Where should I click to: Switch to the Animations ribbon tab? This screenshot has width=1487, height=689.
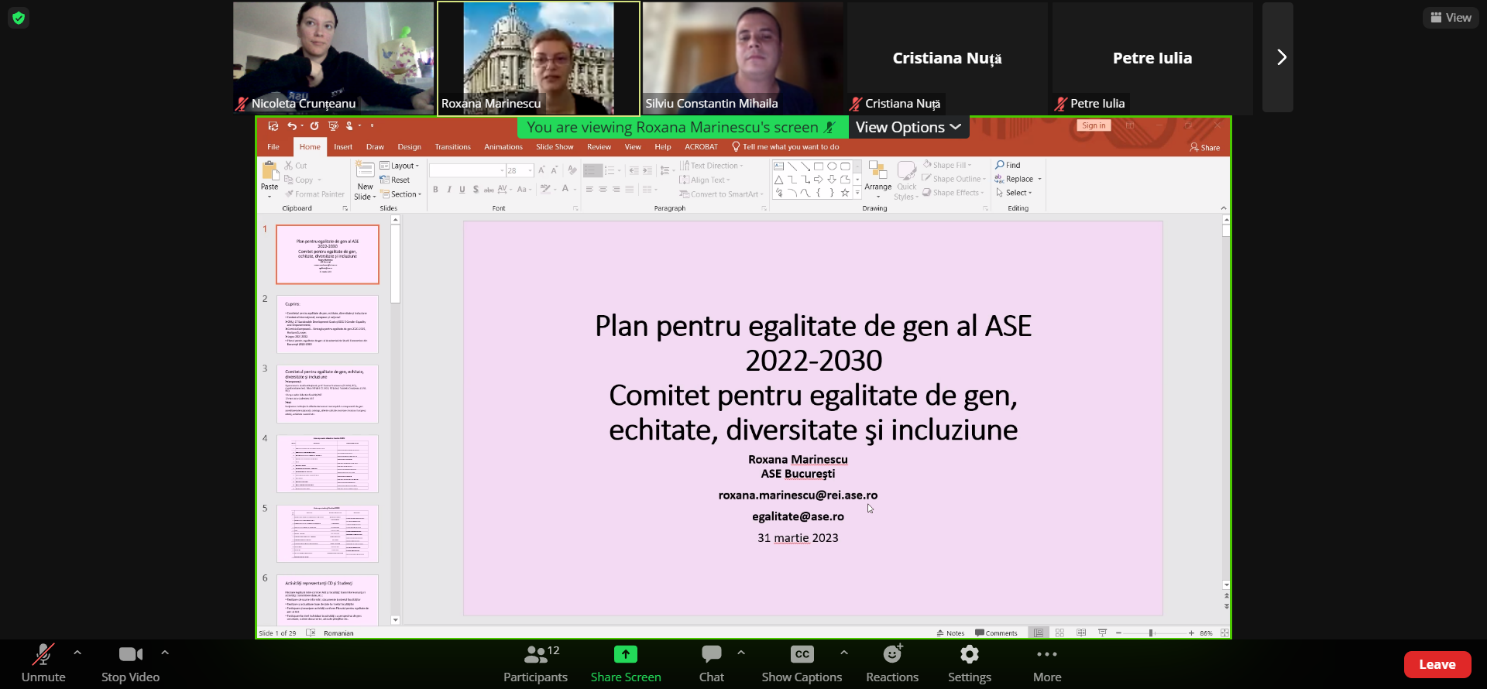click(x=503, y=147)
